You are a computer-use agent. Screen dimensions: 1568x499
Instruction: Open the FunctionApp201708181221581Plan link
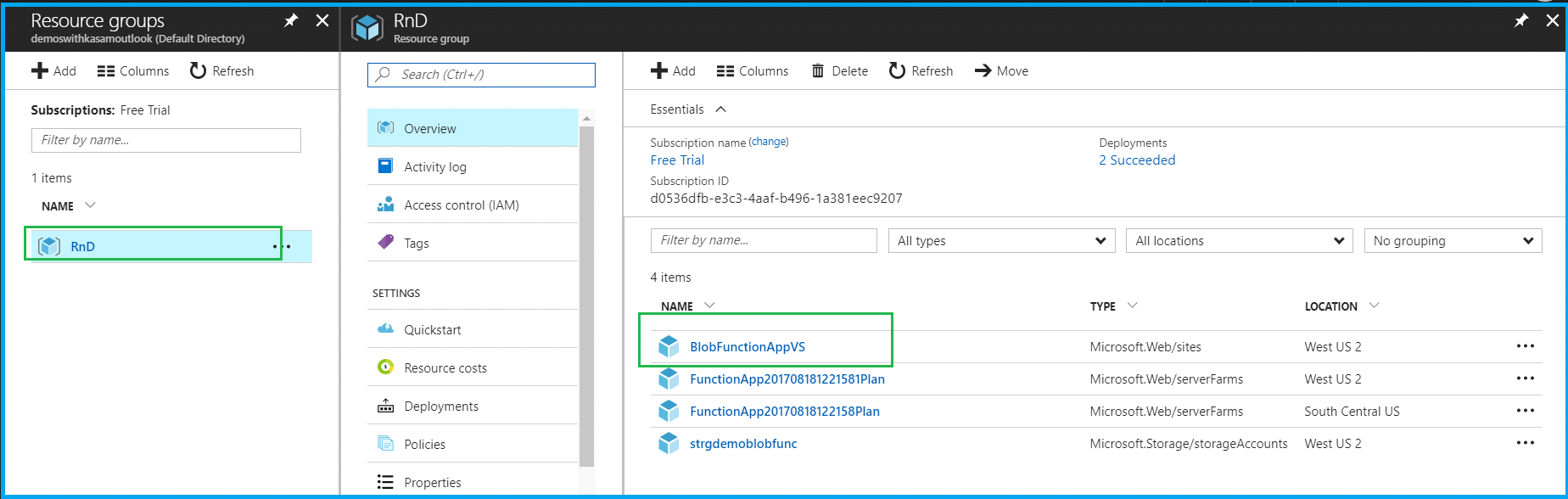point(787,378)
